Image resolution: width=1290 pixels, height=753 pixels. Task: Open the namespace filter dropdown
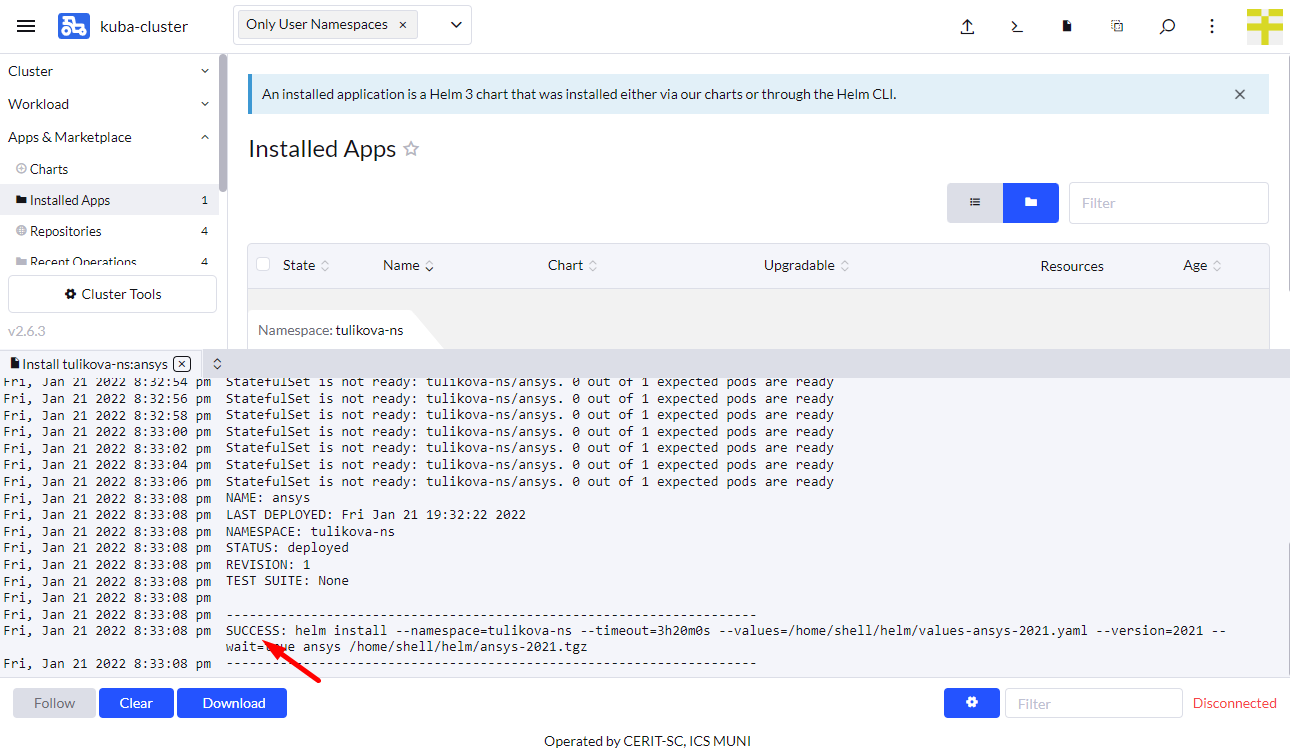[456, 25]
